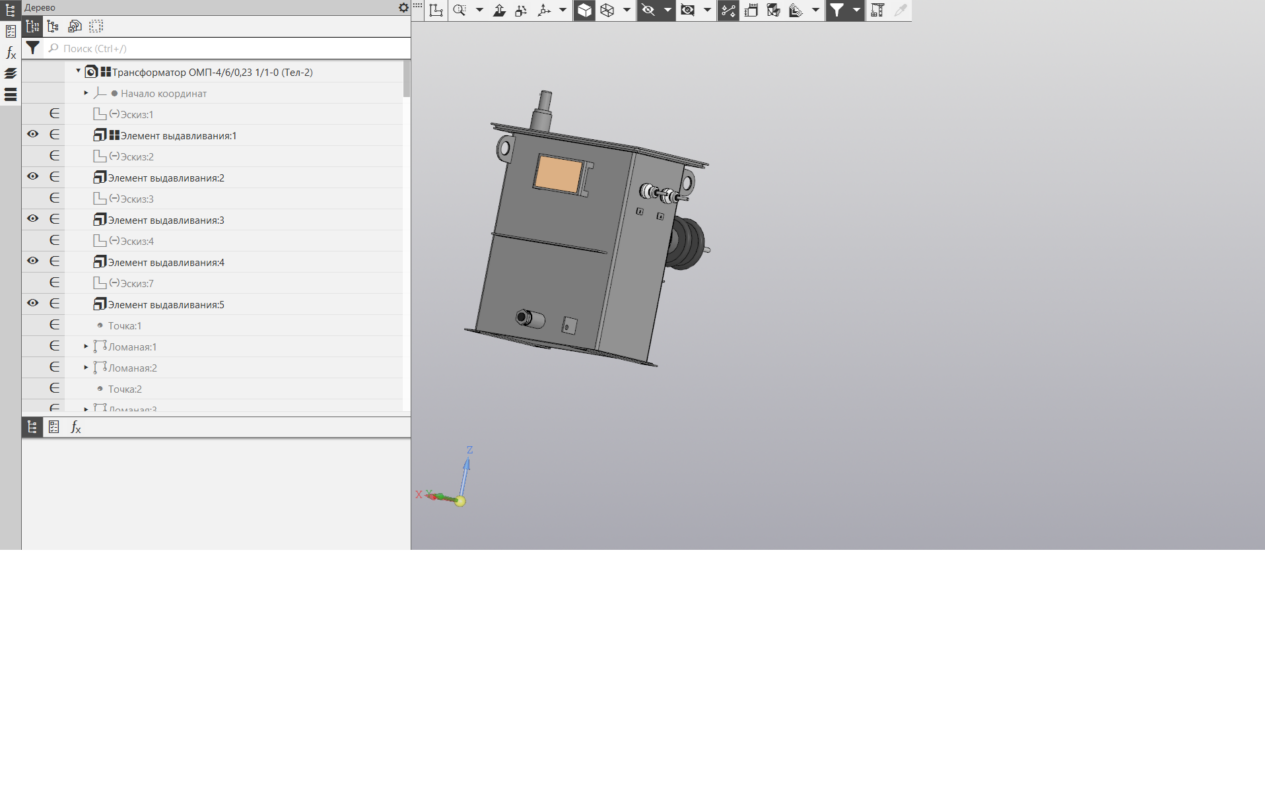The image size is (1265, 800).
Task: Hide Элемент выдавливания:1 with its eye icon
Action: (33, 134)
